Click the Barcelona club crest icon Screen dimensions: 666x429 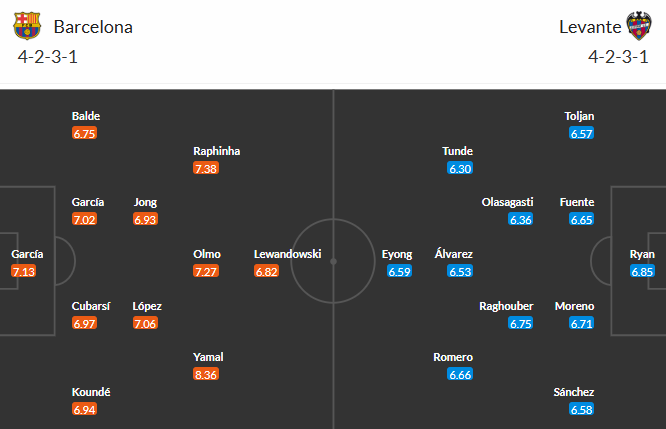pos(28,26)
